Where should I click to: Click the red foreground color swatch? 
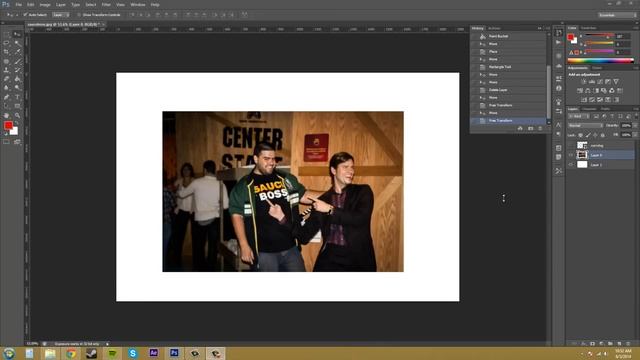pos(8,126)
